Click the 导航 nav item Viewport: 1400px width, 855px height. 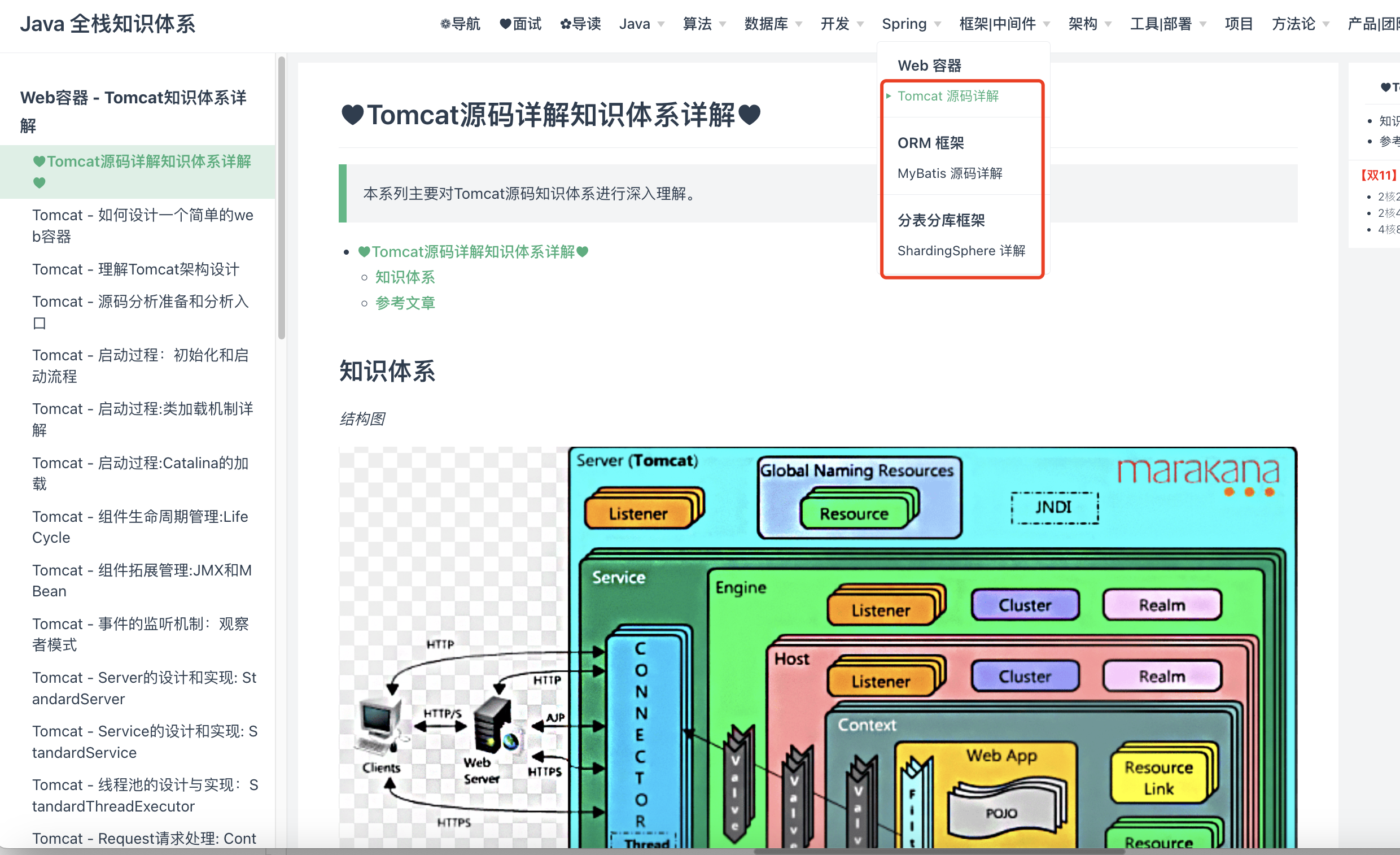[x=460, y=24]
